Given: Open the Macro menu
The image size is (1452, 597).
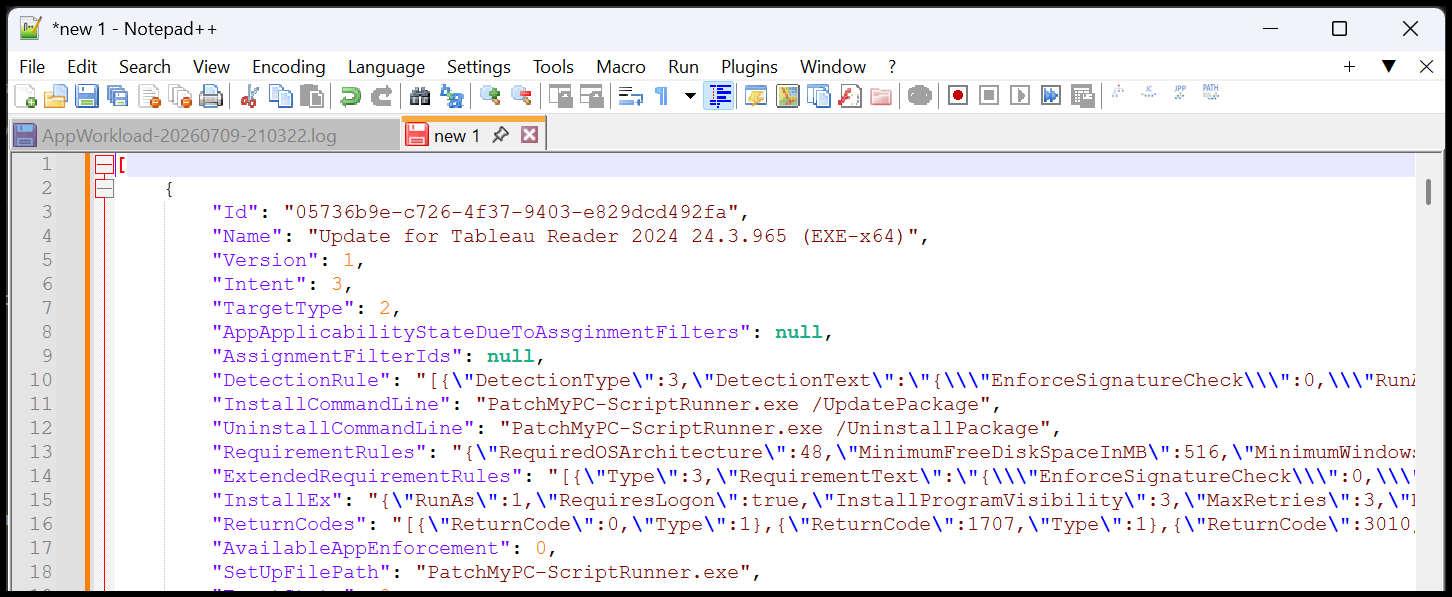Looking at the screenshot, I should 621,67.
